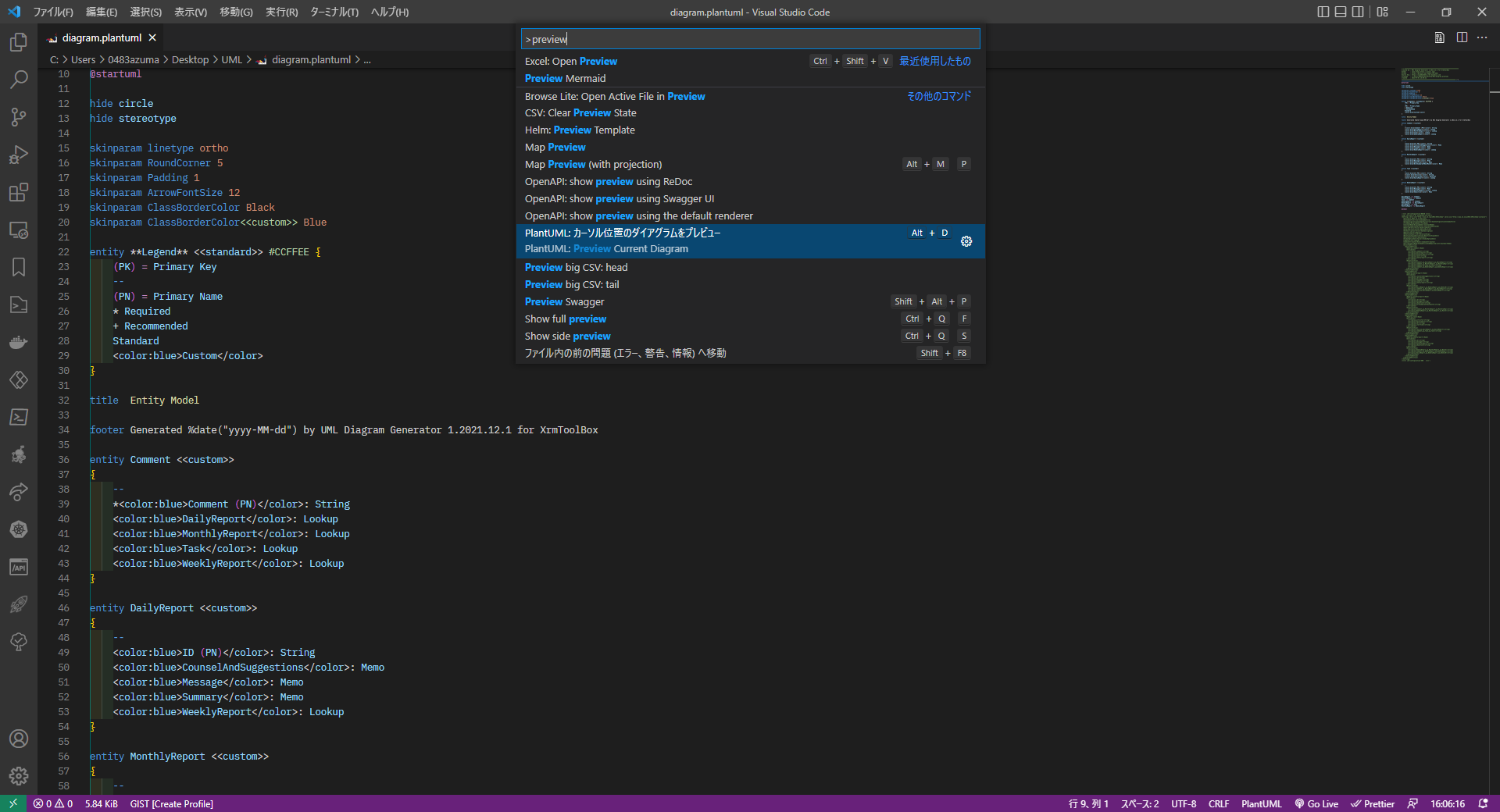Run Show side preview command

pyautogui.click(x=750, y=336)
